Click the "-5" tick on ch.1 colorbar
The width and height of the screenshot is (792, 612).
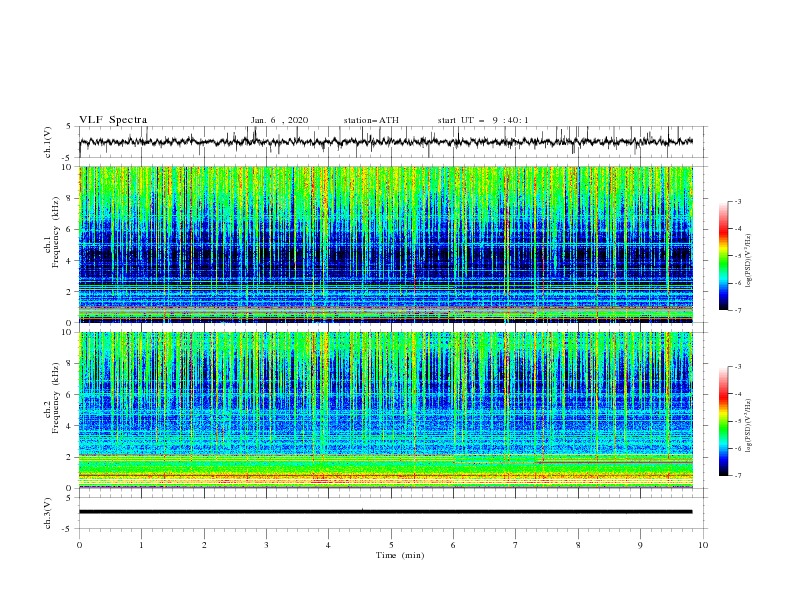[737, 256]
